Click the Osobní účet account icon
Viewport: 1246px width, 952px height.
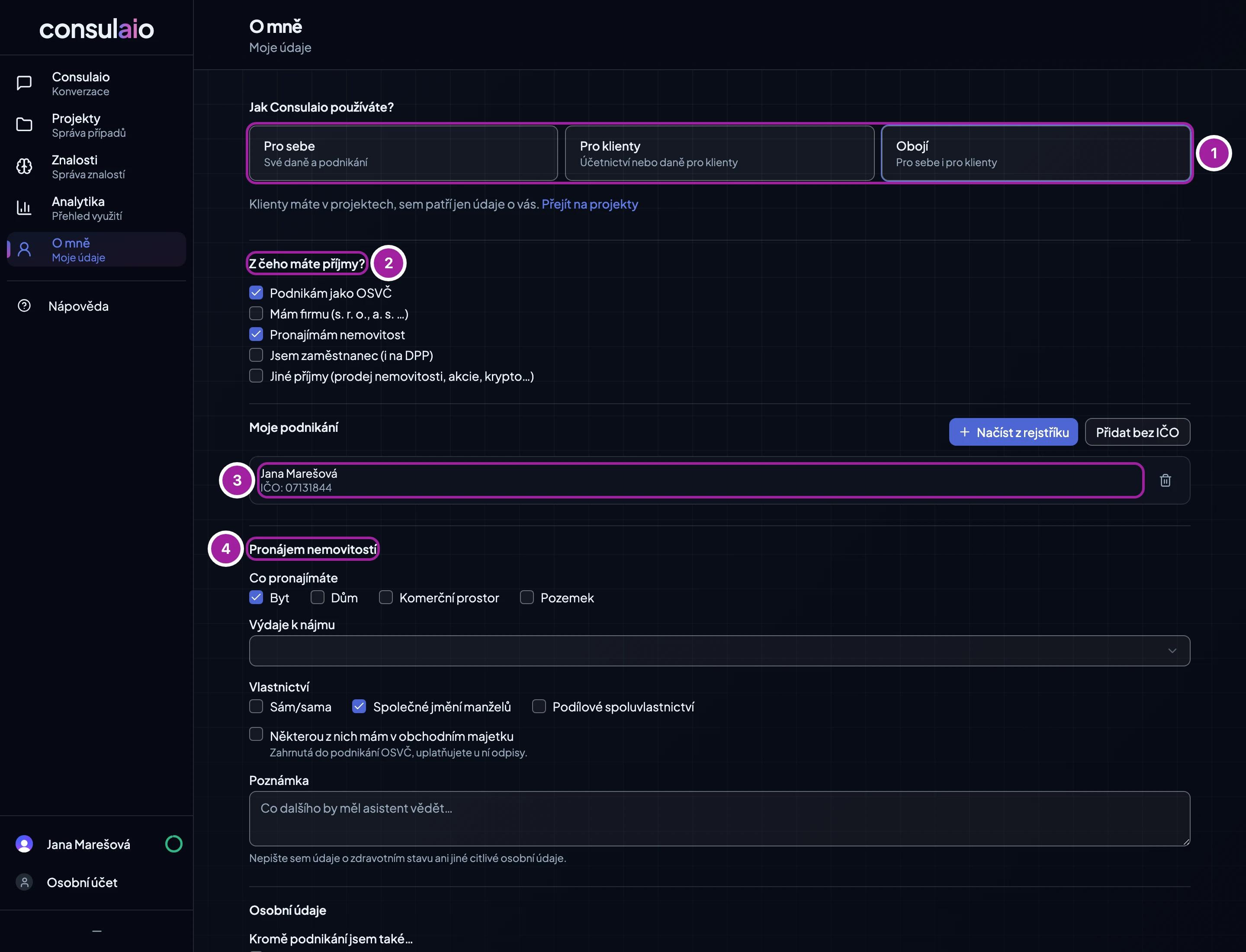[24, 882]
